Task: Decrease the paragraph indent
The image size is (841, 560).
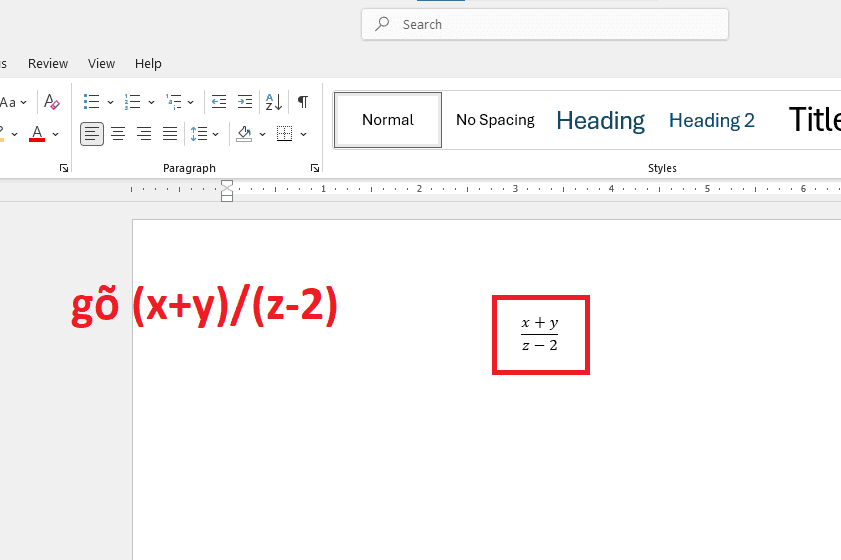Action: pyautogui.click(x=219, y=101)
